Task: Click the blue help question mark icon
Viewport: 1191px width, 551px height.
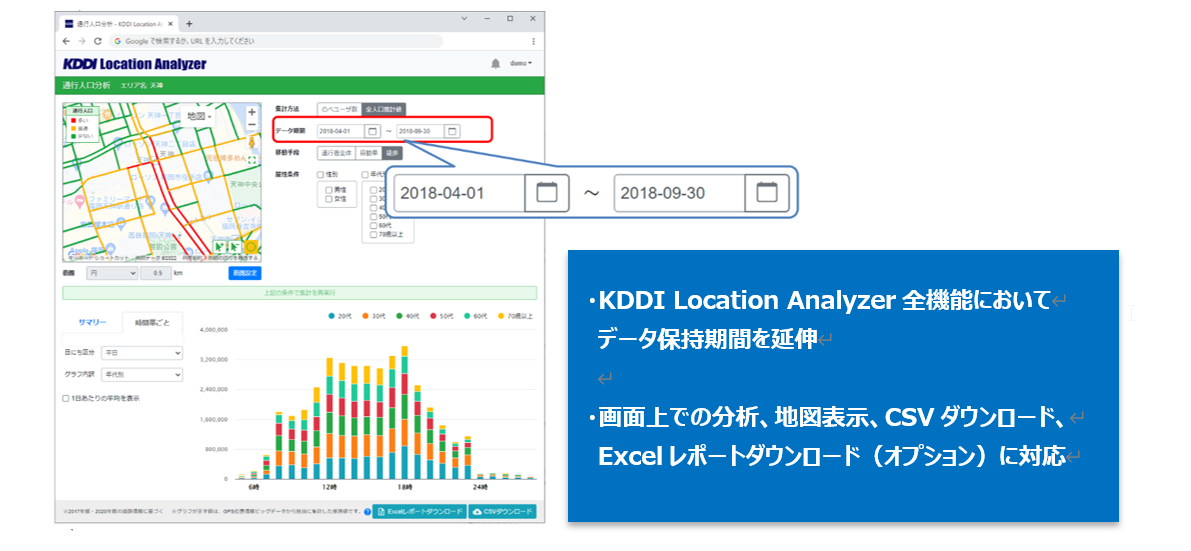Action: pyautogui.click(x=368, y=512)
